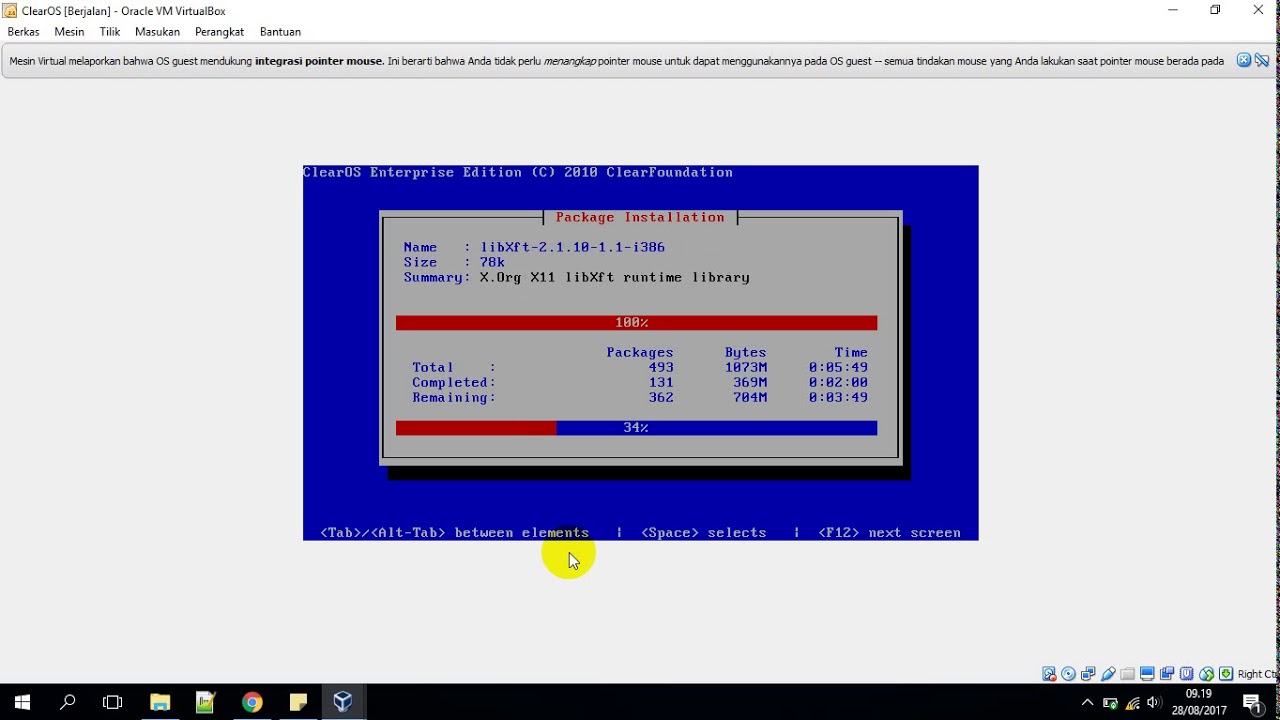Click remaining packages value 362
1280x720 pixels.
[x=661, y=397]
